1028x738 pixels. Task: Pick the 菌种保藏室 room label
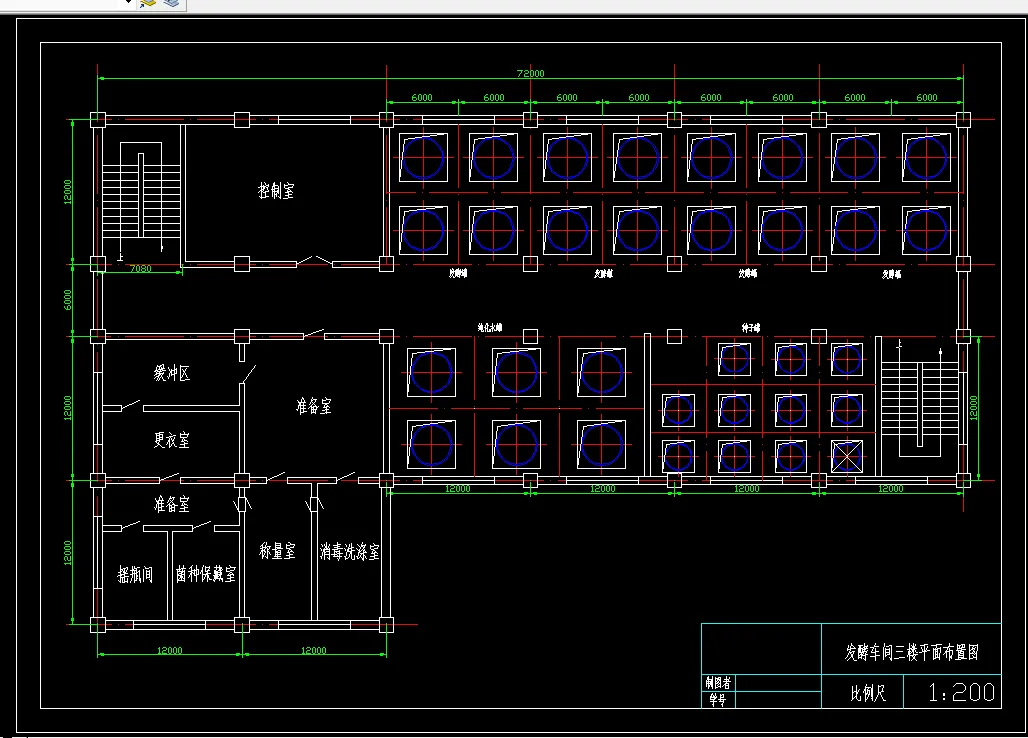(x=205, y=574)
